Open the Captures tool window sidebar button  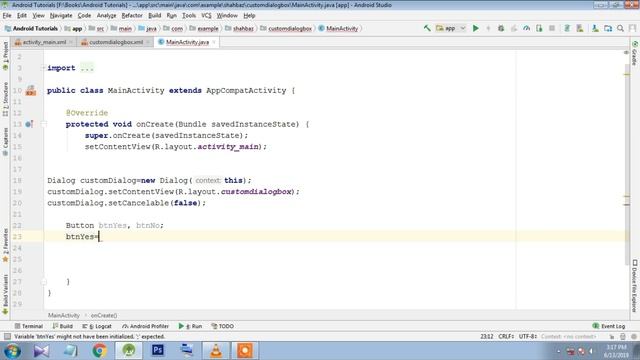(5, 142)
